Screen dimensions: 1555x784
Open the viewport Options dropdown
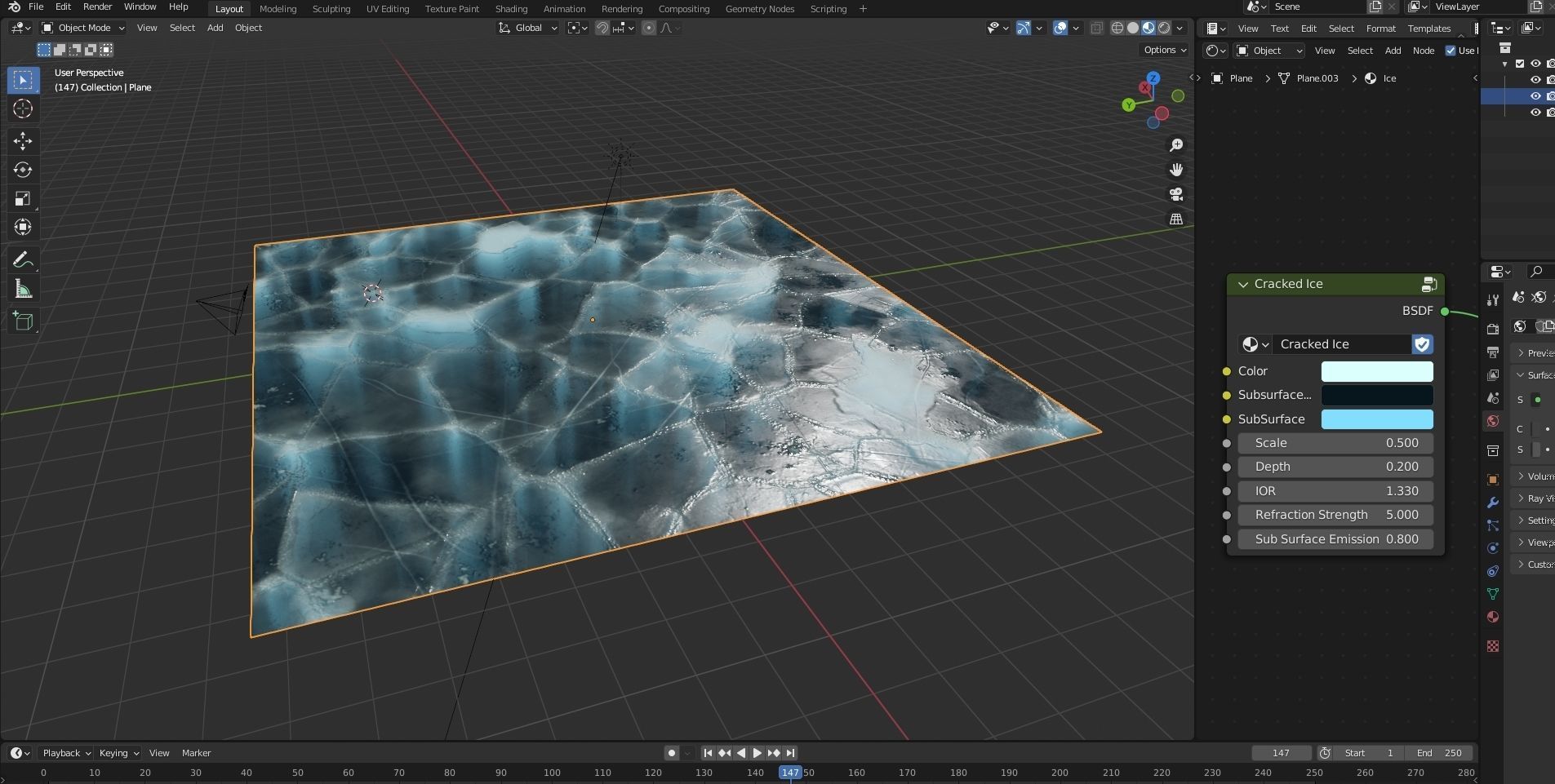pos(1165,50)
